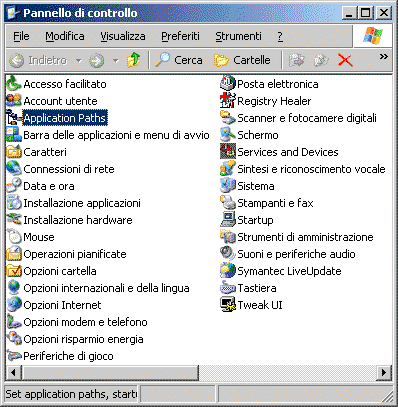Screen dimensions: 398x407
Task: Click the Indietro back button
Action: click(38, 60)
